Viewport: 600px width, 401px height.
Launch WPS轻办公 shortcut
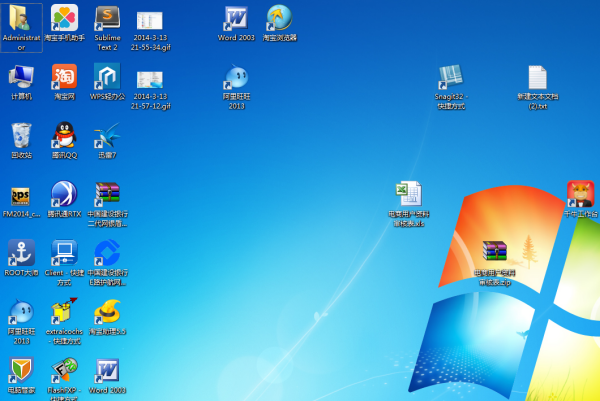pyautogui.click(x=107, y=82)
